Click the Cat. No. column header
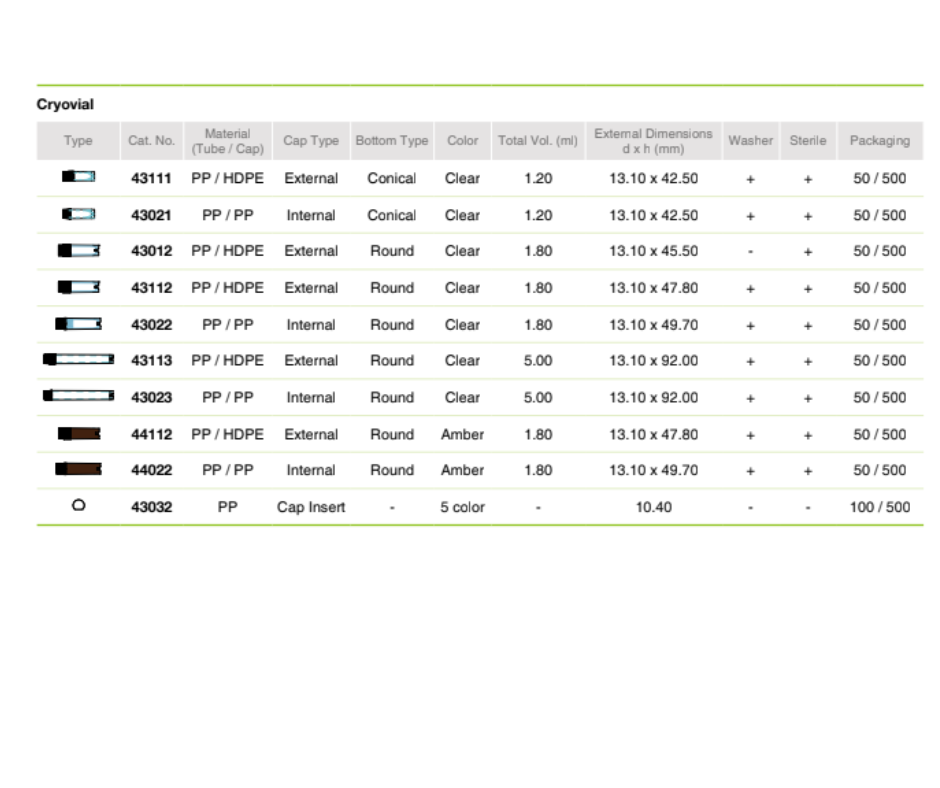 point(151,141)
